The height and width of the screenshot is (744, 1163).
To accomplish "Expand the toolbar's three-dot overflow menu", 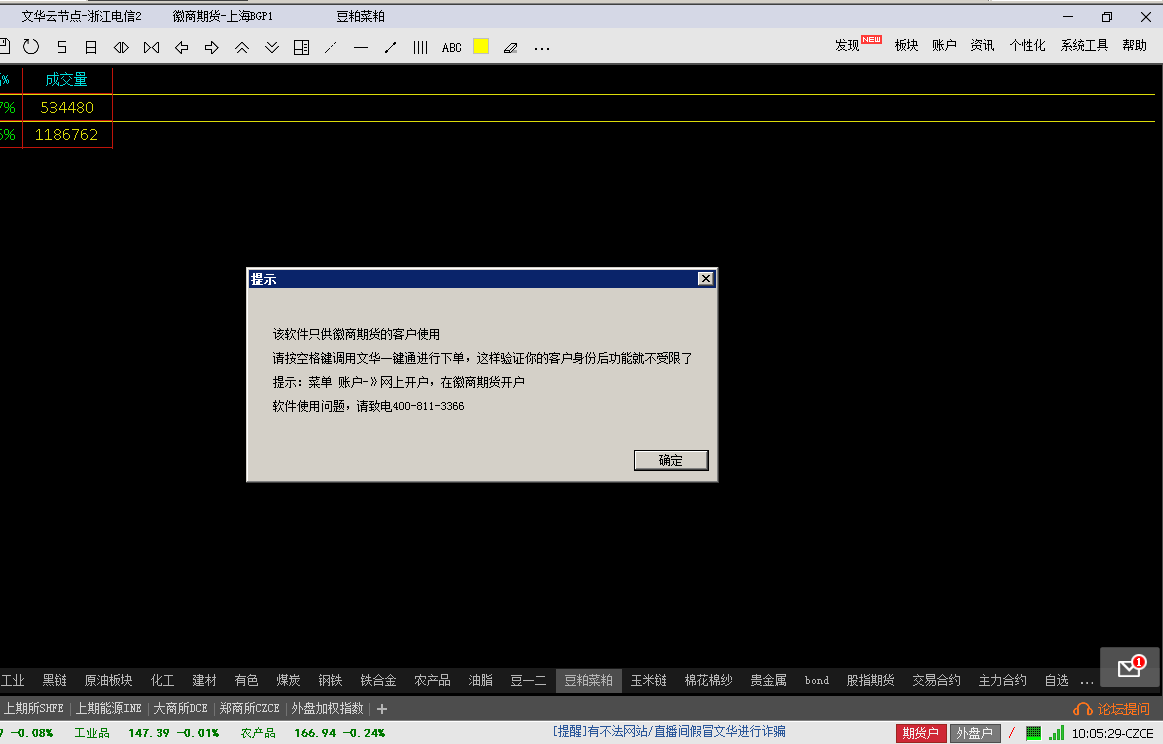I will (542, 47).
